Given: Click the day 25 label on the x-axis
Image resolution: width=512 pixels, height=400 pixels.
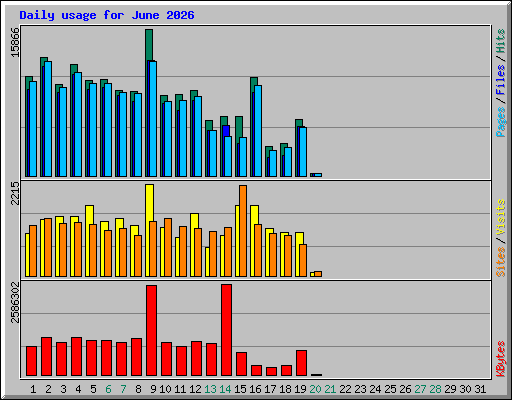Looking at the screenshot, I should (390, 389).
